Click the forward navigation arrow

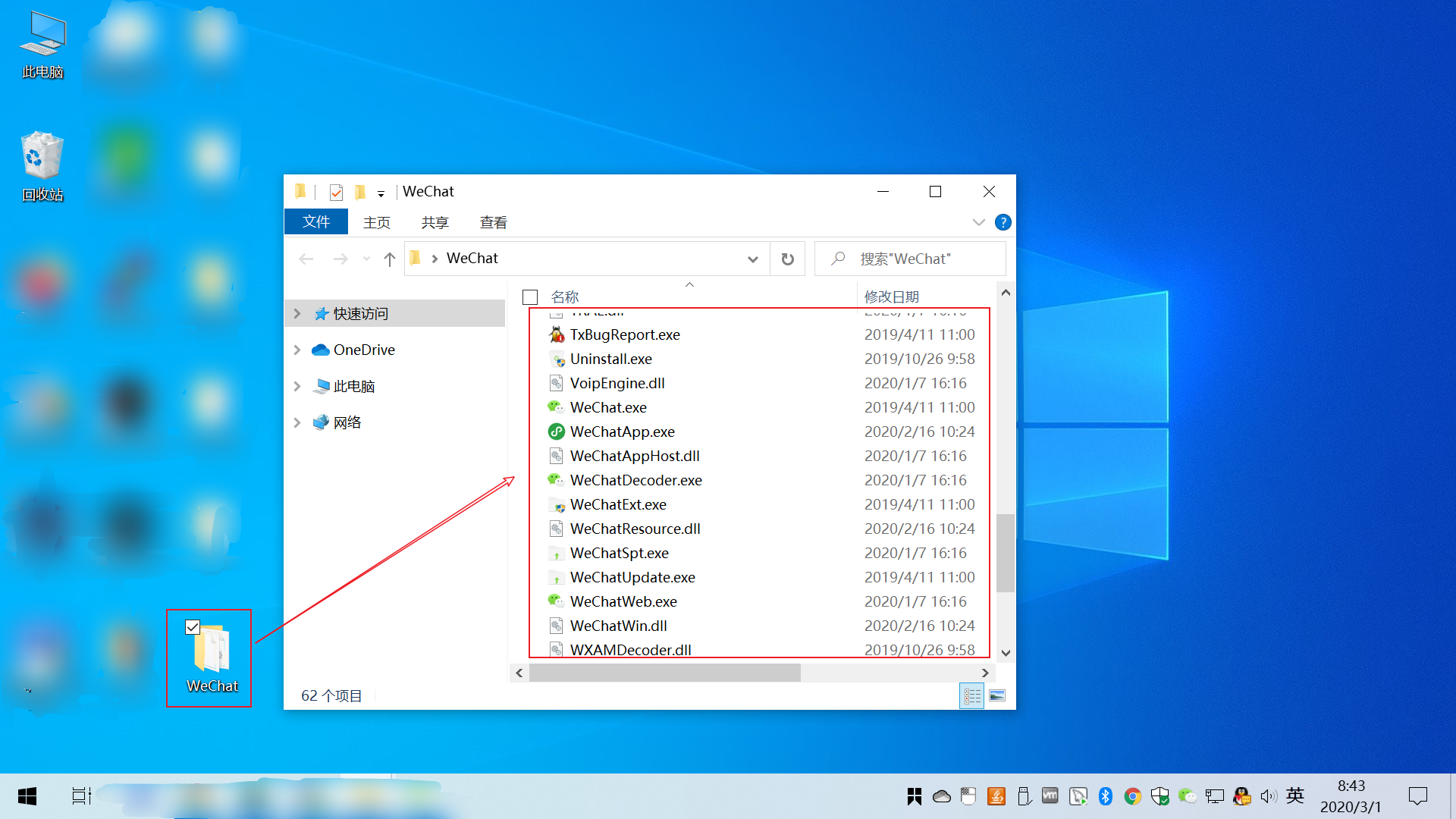point(340,259)
